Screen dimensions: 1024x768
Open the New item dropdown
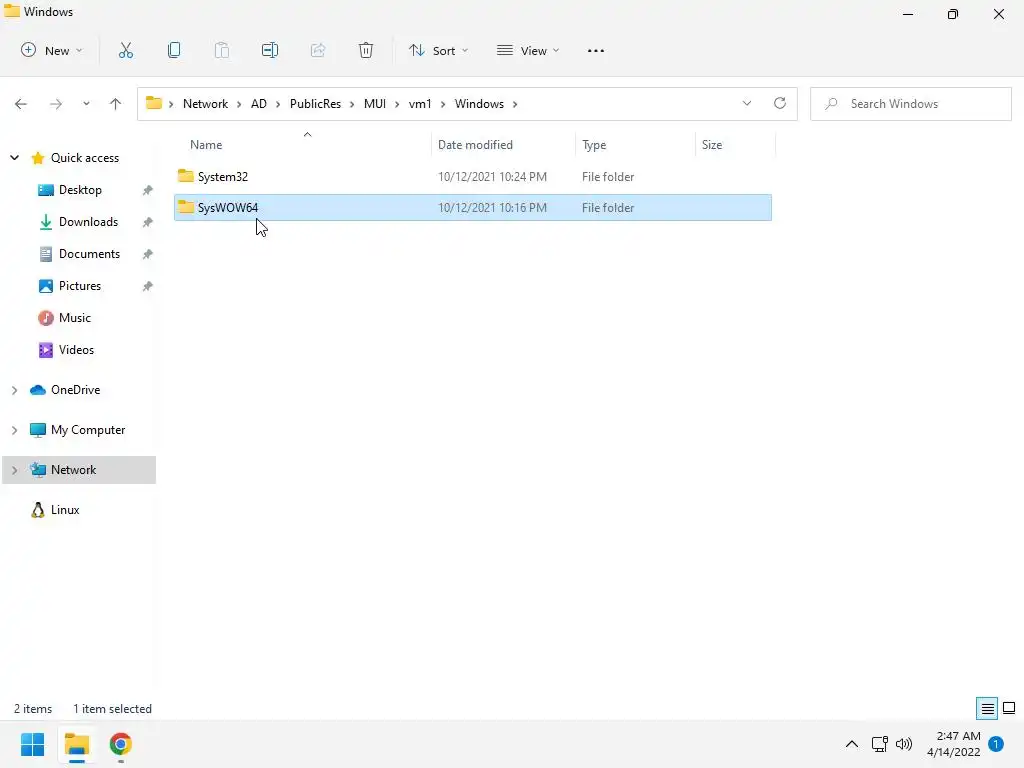click(x=52, y=50)
